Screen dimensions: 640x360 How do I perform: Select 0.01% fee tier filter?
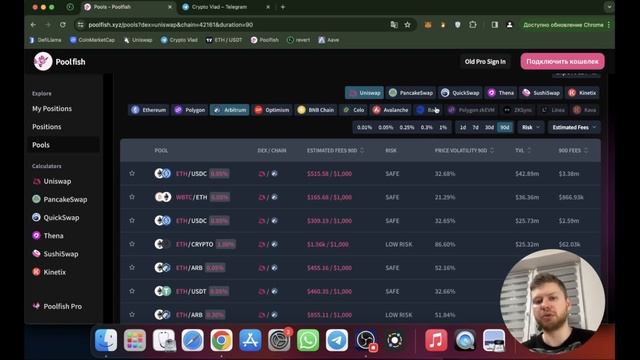364,127
